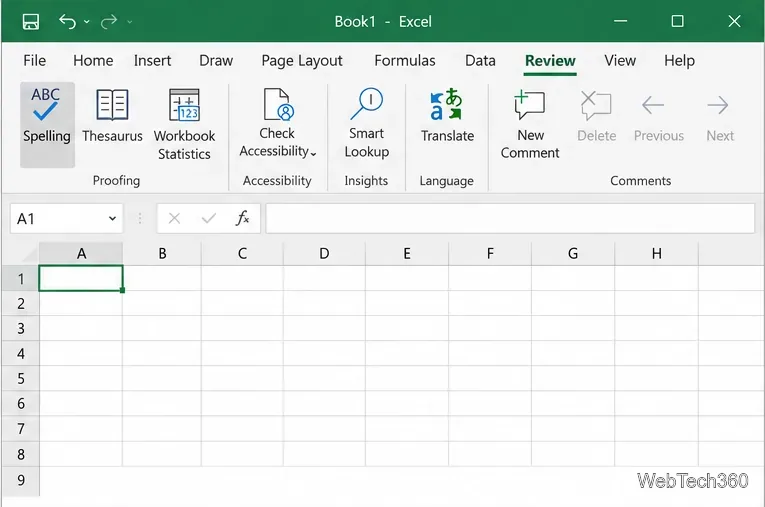
Task: Click the Save icon in title bar
Action: 31,21
